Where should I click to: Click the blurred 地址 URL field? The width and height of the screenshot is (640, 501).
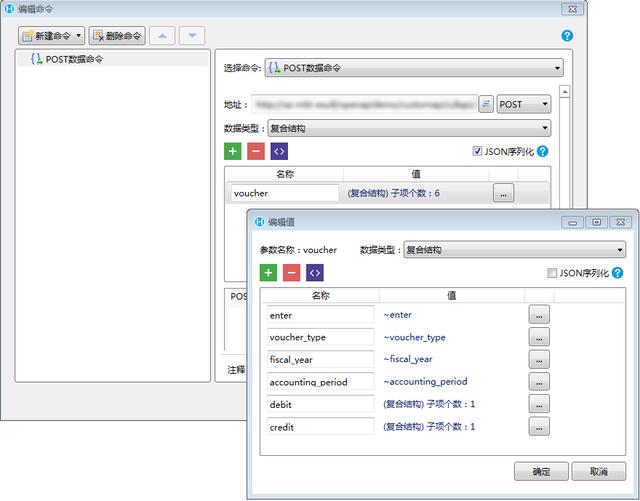(x=364, y=104)
